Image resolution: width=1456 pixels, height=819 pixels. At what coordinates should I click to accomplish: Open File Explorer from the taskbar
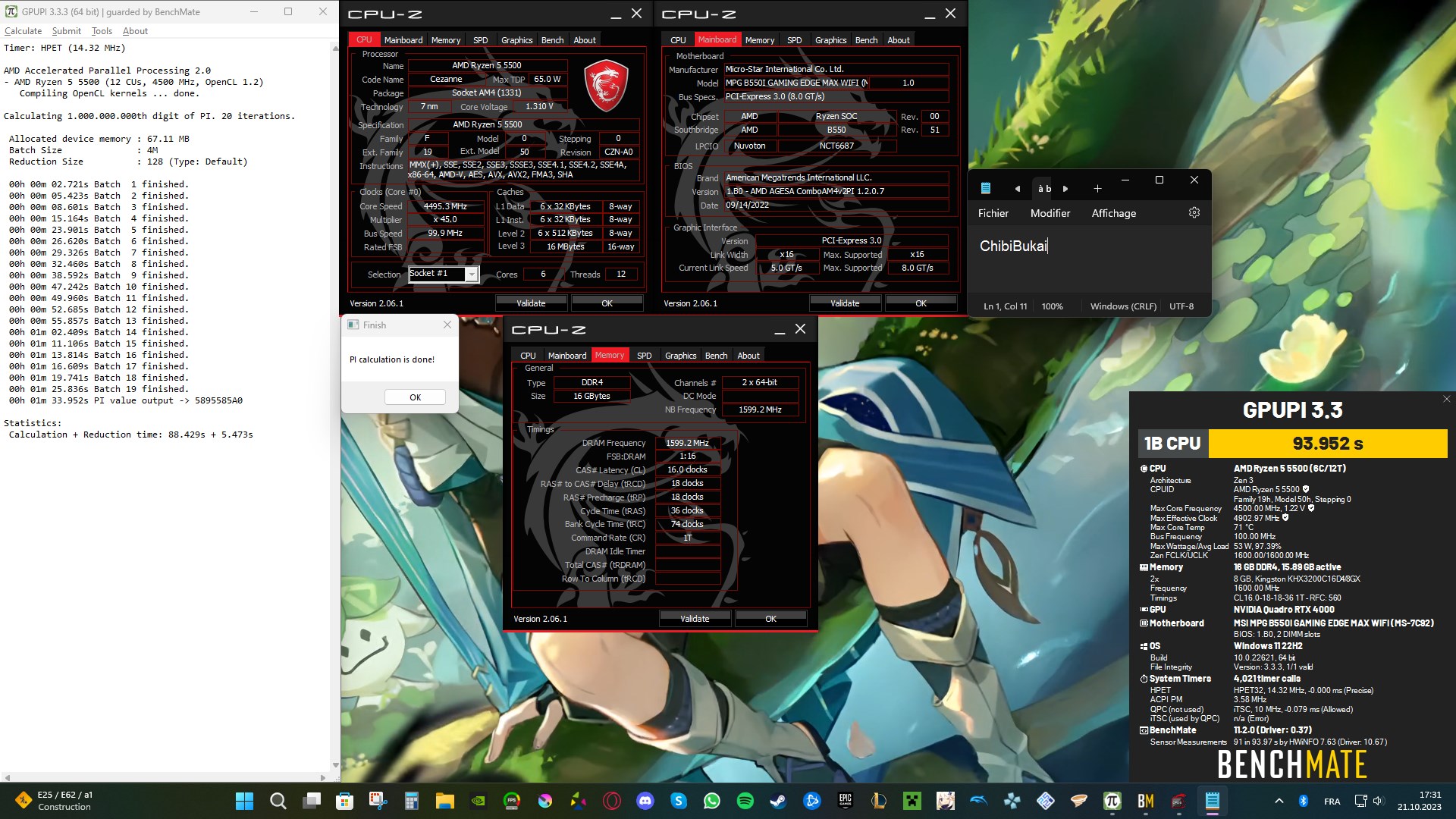(444, 801)
